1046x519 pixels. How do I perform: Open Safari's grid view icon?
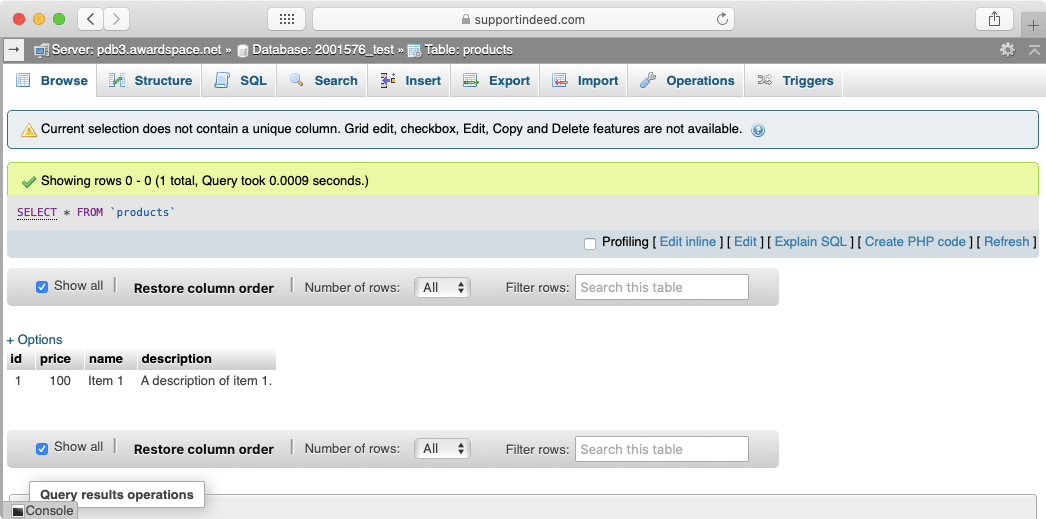tap(286, 19)
